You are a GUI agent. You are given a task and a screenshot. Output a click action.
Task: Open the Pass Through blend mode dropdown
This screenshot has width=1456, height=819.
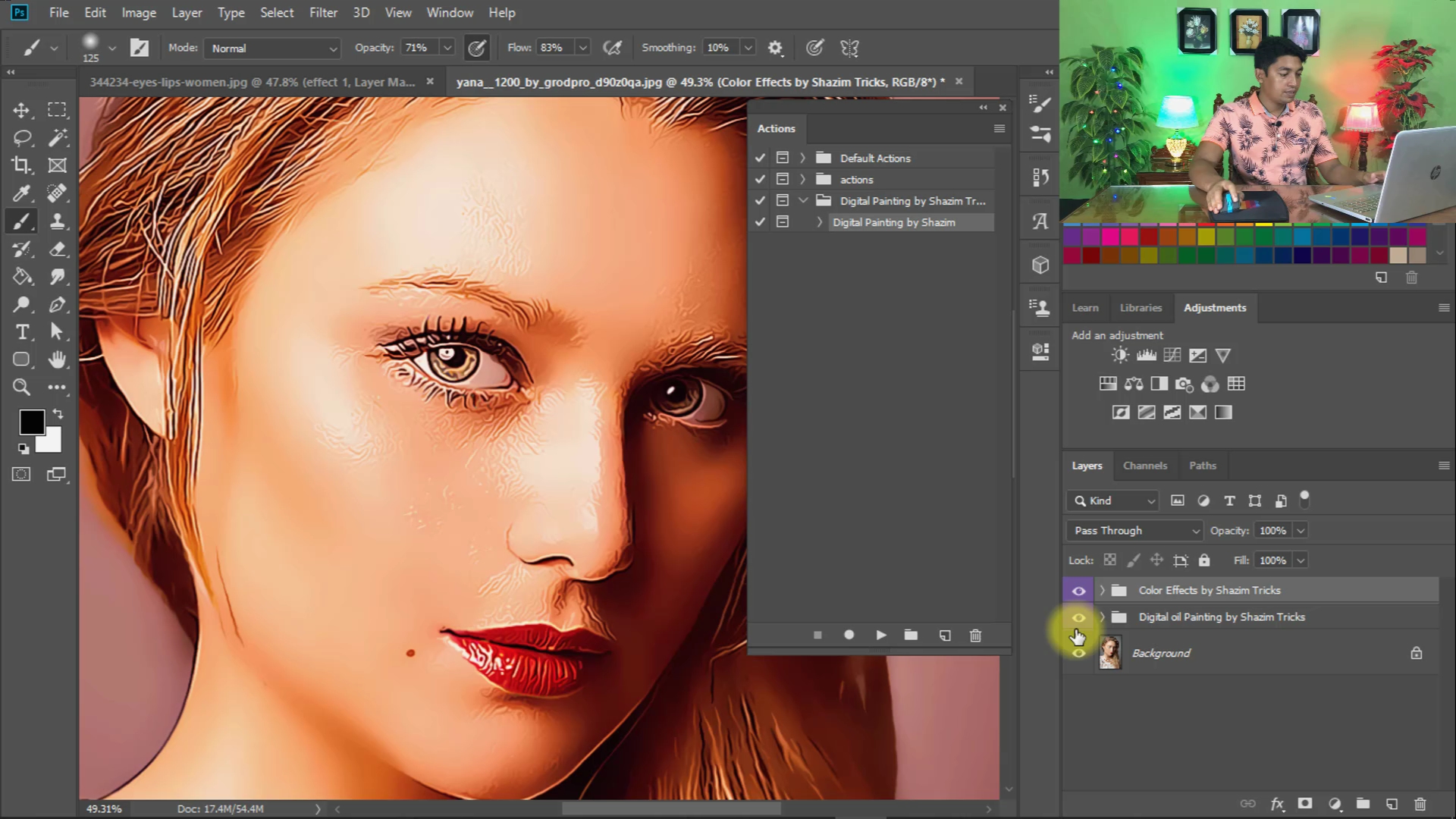point(1133,530)
